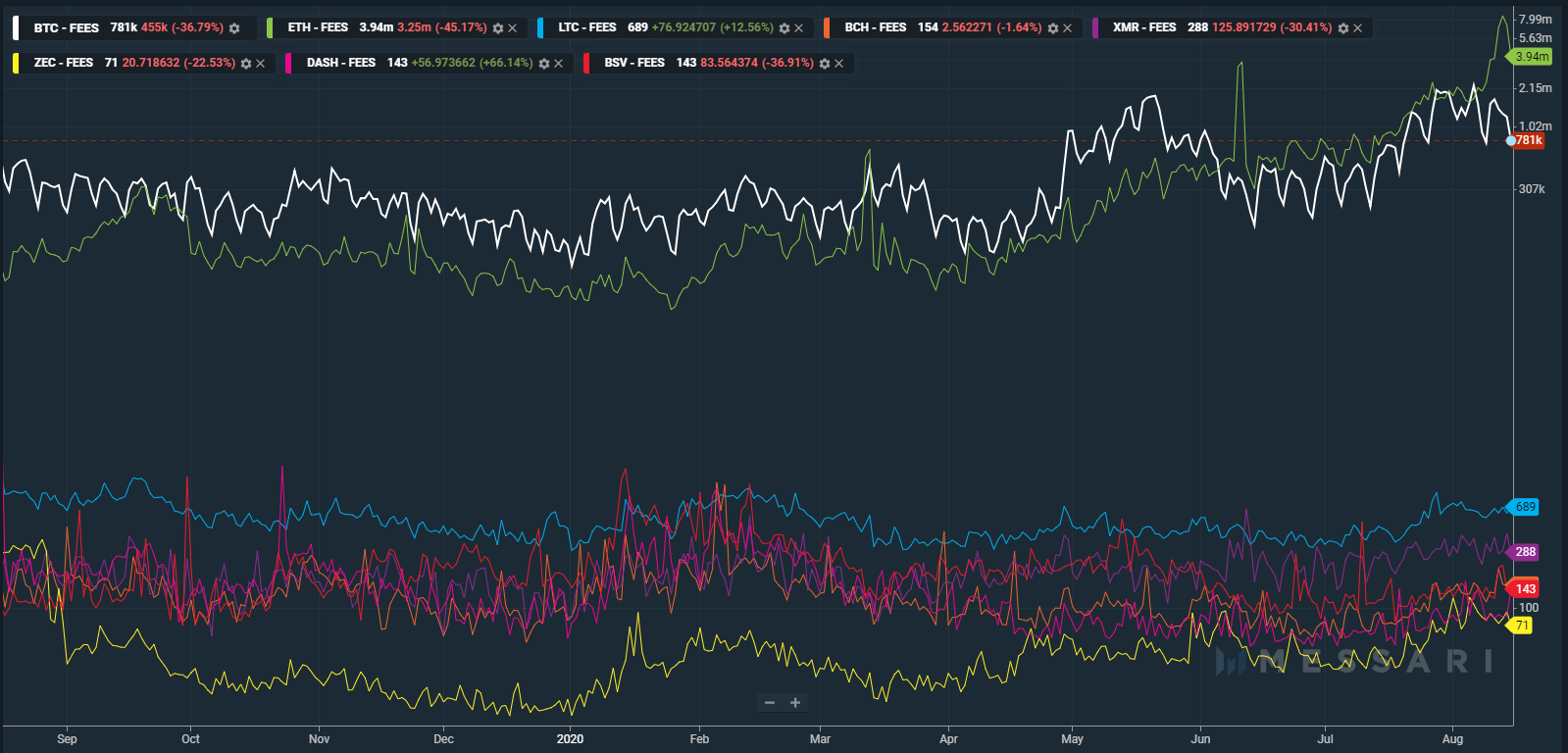Open settings gear for ETH - FEES
This screenshot has width=1568, height=753.
point(498,28)
